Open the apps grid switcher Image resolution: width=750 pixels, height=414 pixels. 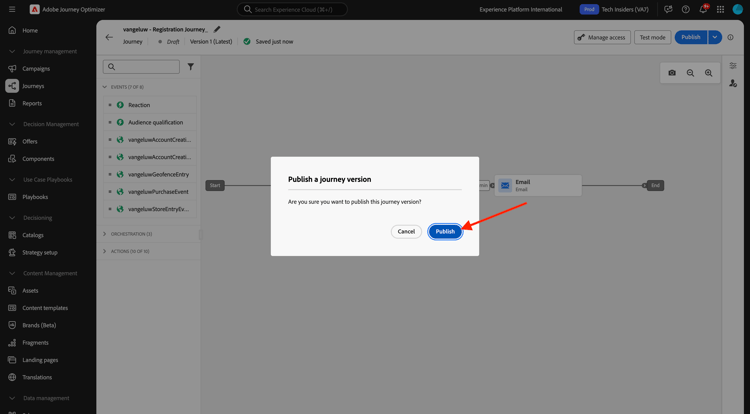[x=720, y=9]
